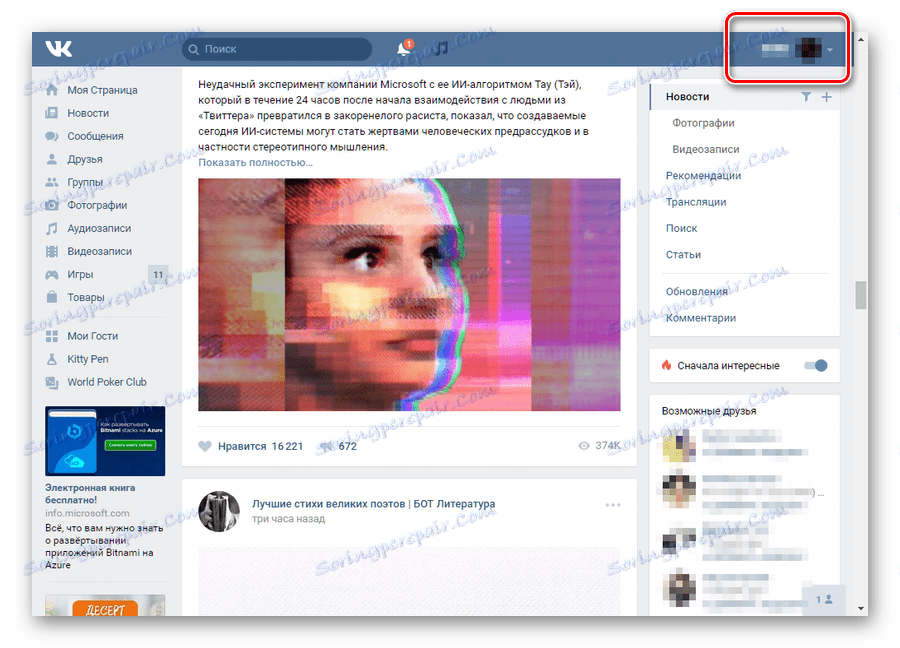Click the icon beside World Poker Club
Image resolution: width=900 pixels, height=648 pixels.
coord(52,382)
